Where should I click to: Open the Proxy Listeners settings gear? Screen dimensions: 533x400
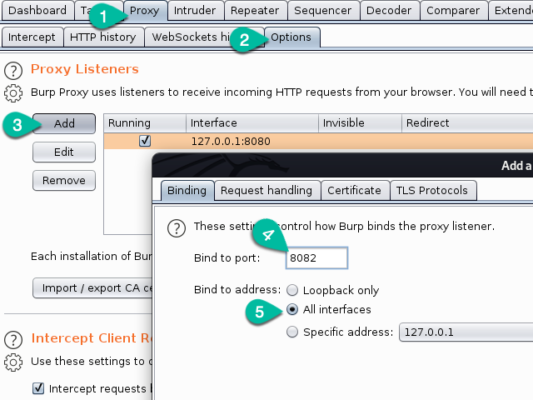coord(13,93)
